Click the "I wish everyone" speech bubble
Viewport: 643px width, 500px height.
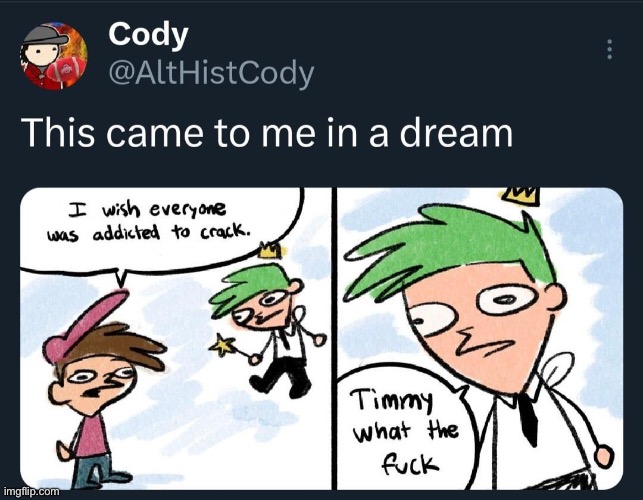(x=160, y=228)
